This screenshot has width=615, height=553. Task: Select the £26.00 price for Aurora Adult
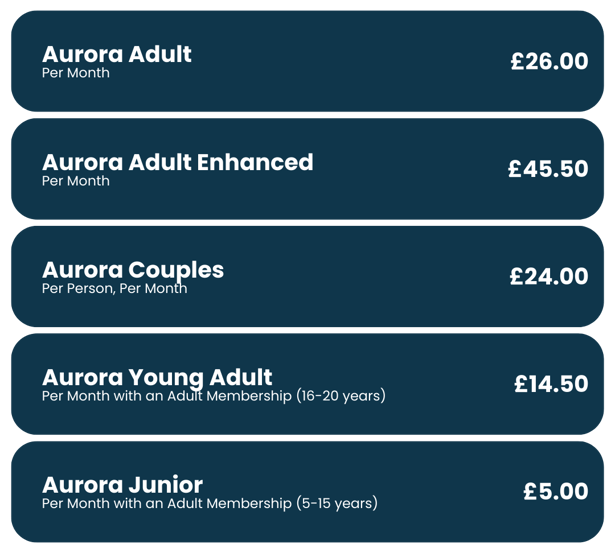tap(548, 62)
